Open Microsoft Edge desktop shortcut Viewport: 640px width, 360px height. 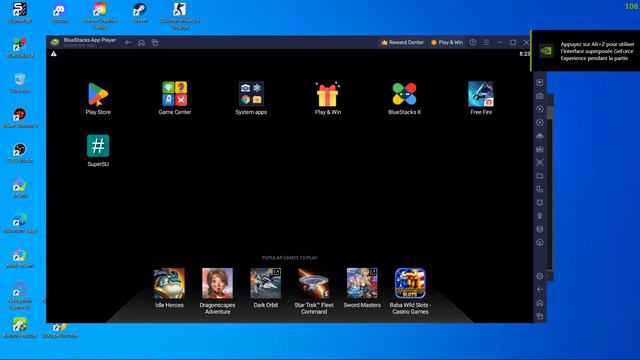(x=20, y=223)
